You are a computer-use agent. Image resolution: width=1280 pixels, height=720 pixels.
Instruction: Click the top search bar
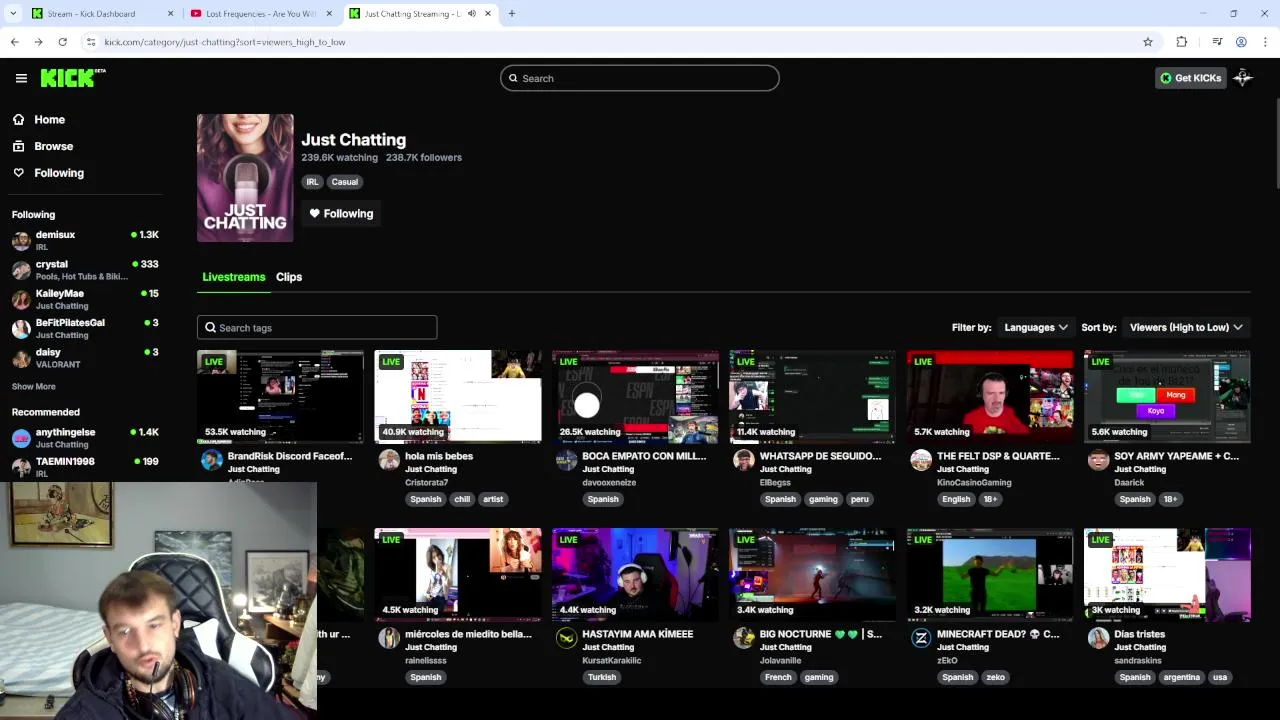[640, 78]
